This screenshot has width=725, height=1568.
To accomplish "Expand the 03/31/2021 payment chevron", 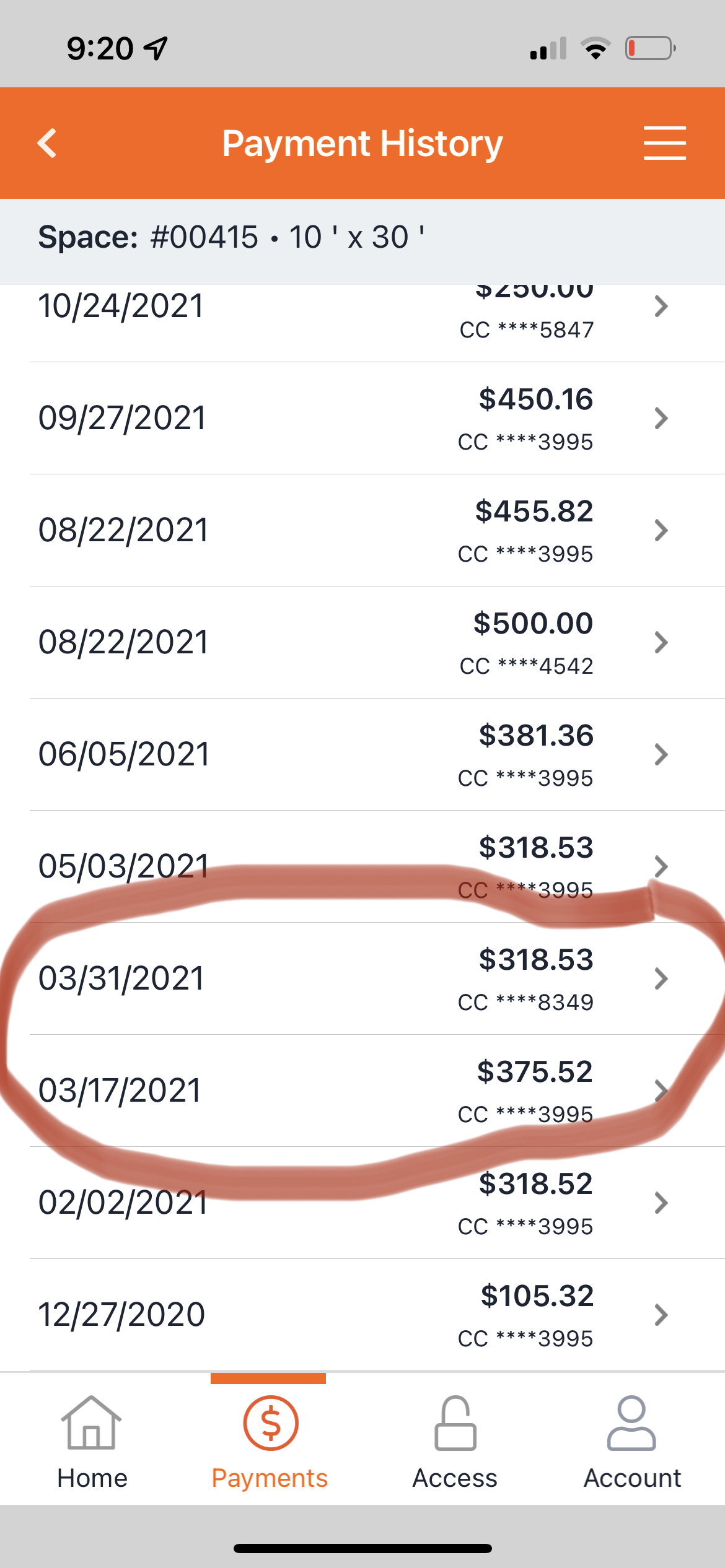I will pos(661,978).
